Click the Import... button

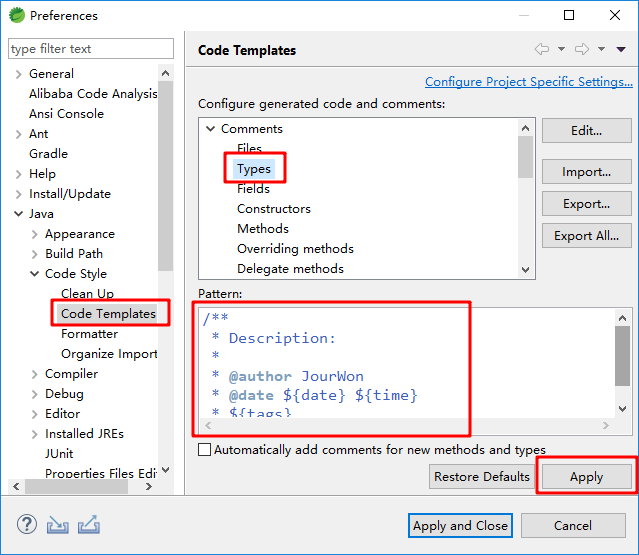point(586,172)
